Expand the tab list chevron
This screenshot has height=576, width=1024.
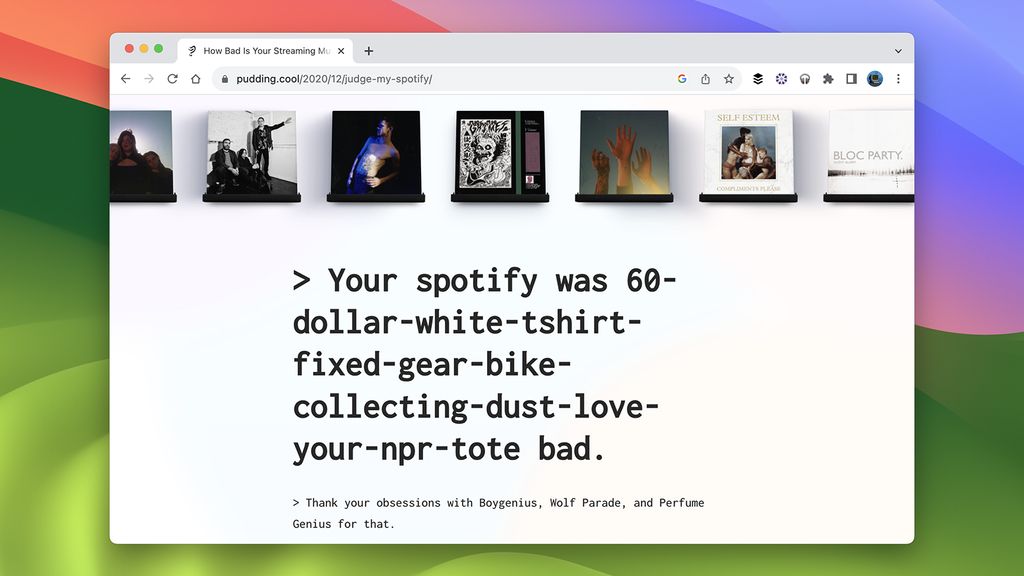[897, 50]
